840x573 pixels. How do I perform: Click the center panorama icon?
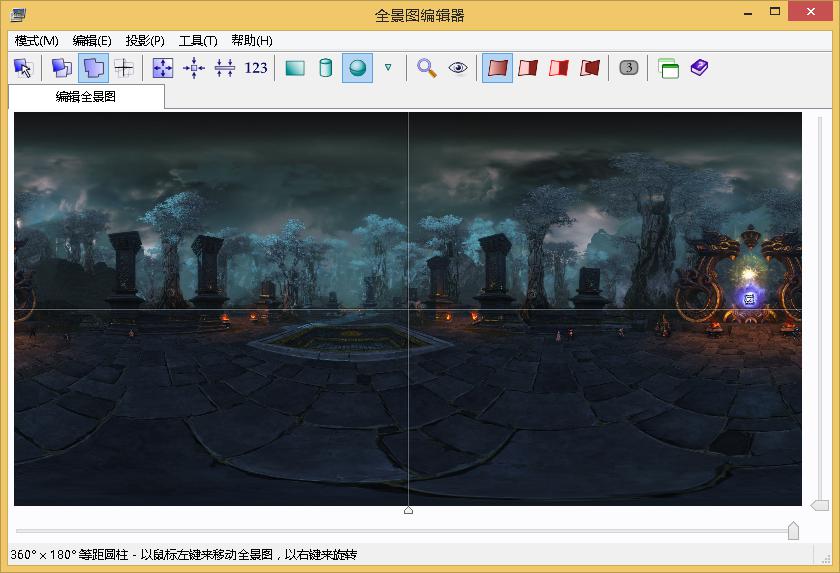pyautogui.click(x=194, y=68)
